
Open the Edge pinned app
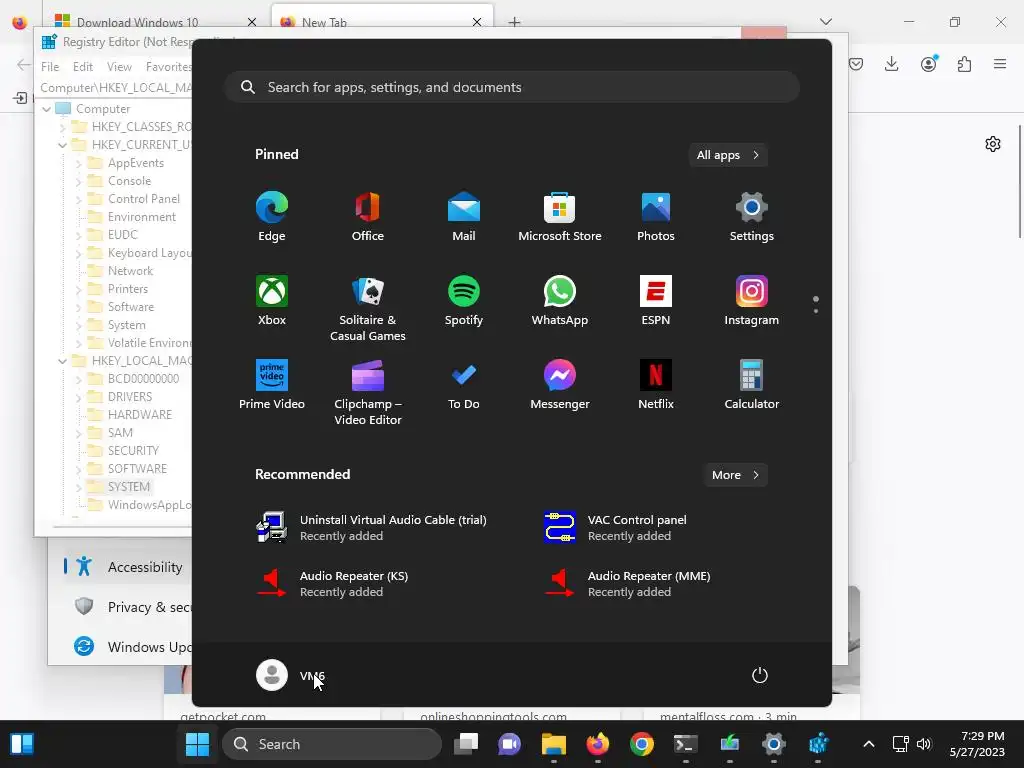(272, 216)
